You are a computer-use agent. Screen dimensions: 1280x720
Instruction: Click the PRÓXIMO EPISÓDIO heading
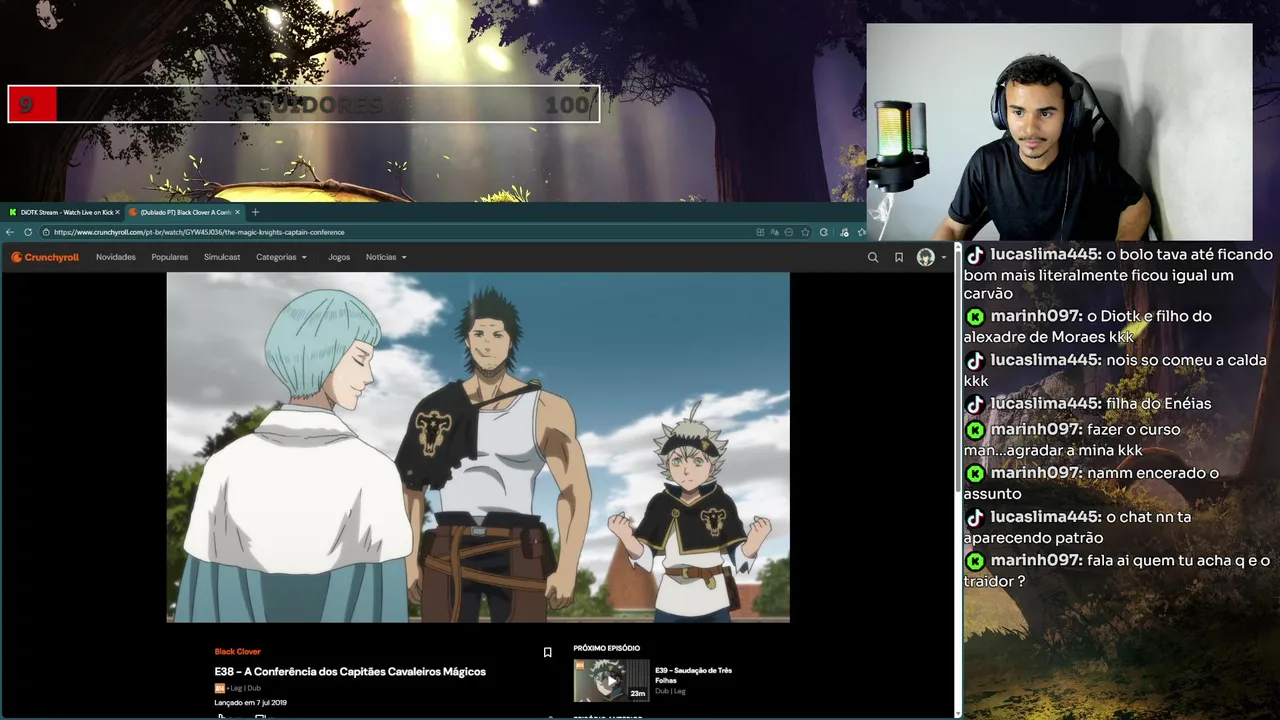click(x=606, y=648)
